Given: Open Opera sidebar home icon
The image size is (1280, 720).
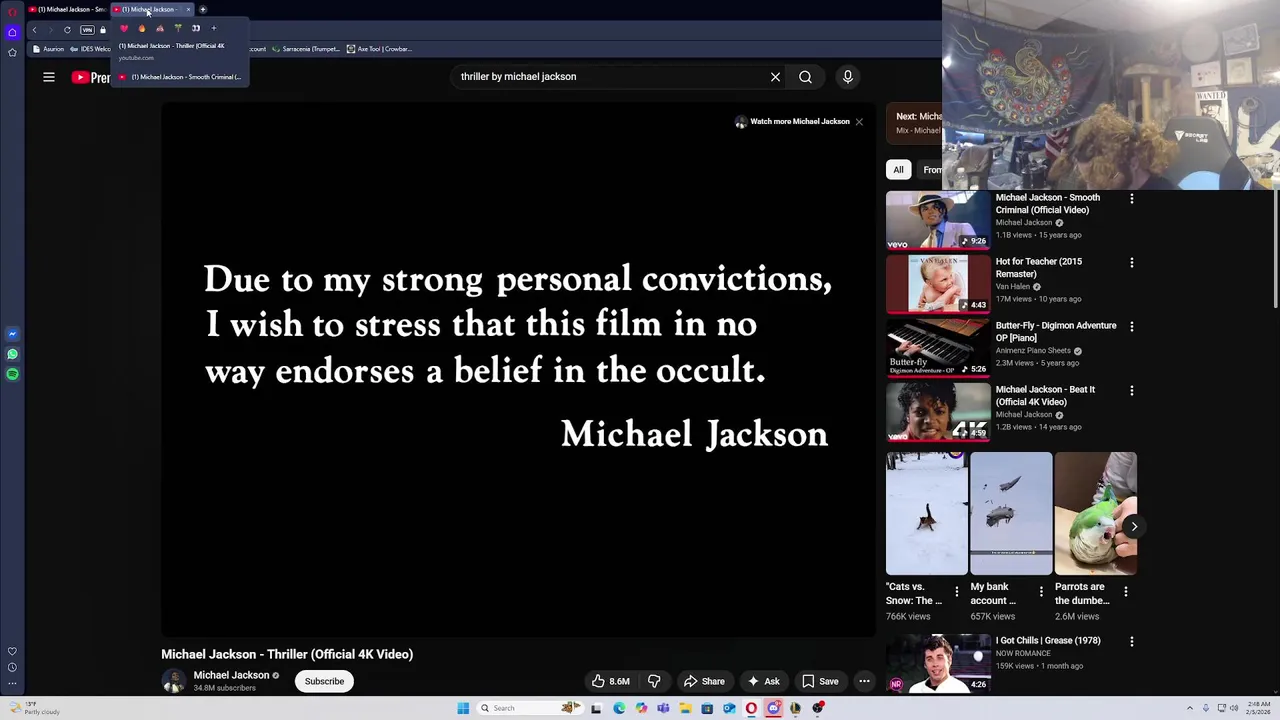Looking at the screenshot, I should pos(12,32).
